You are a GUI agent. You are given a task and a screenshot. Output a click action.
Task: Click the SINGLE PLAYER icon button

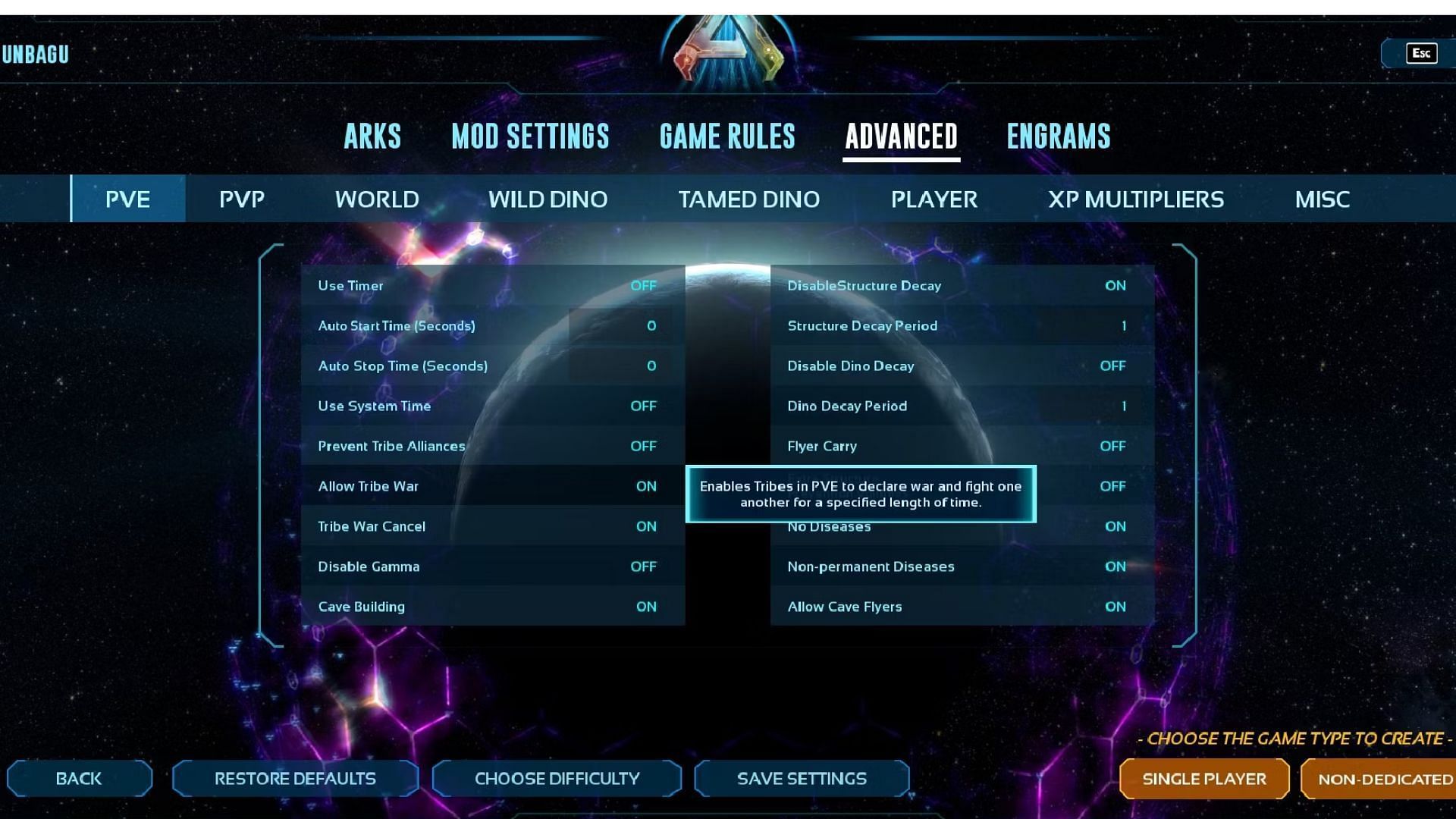pos(1204,778)
